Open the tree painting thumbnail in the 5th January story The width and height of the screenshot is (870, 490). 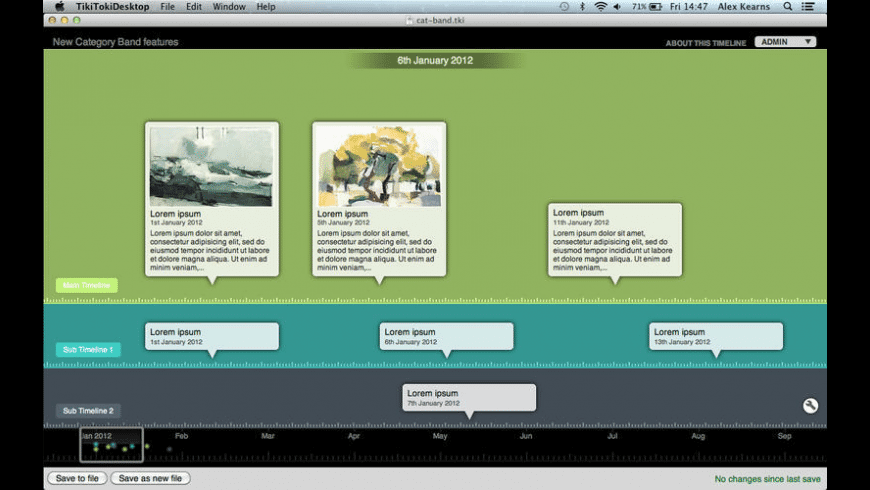tap(380, 166)
